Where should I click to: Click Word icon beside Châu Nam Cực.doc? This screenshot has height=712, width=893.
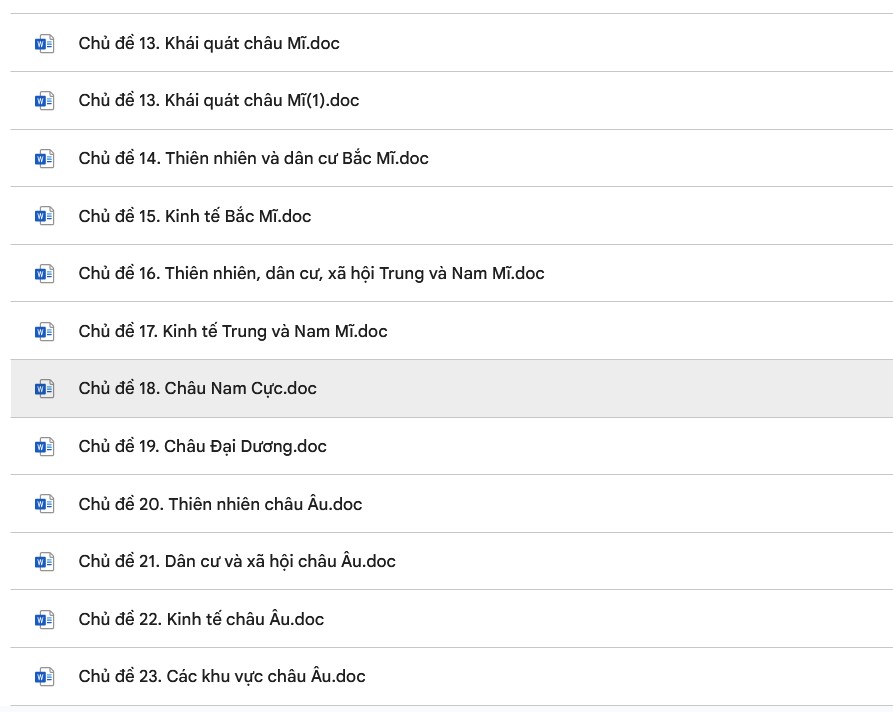click(44, 389)
